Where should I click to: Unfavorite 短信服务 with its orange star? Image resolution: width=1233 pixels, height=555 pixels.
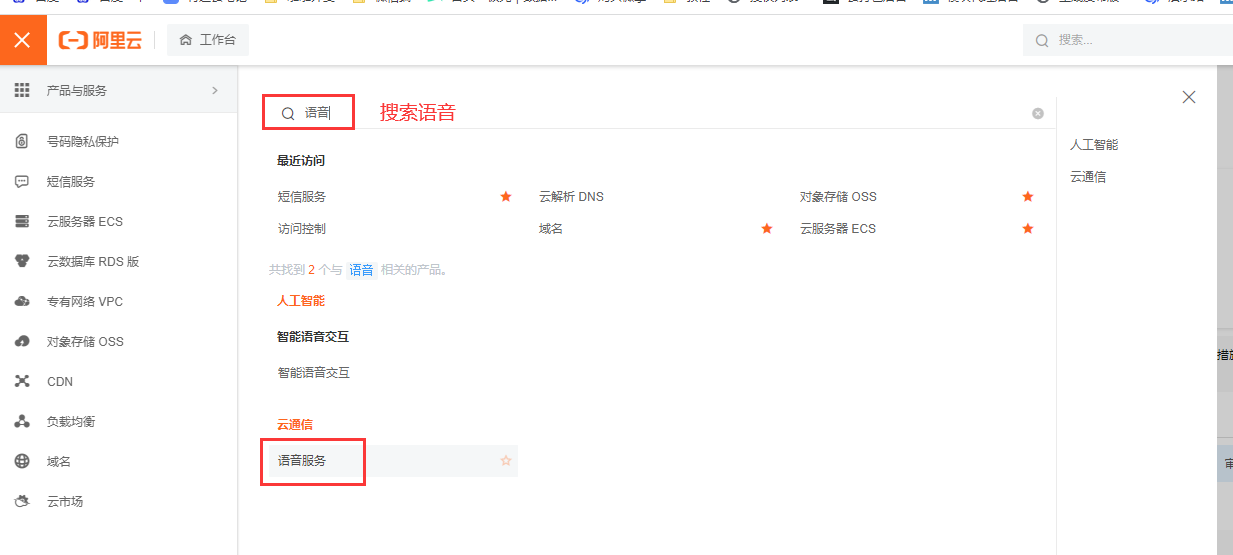[x=506, y=197]
